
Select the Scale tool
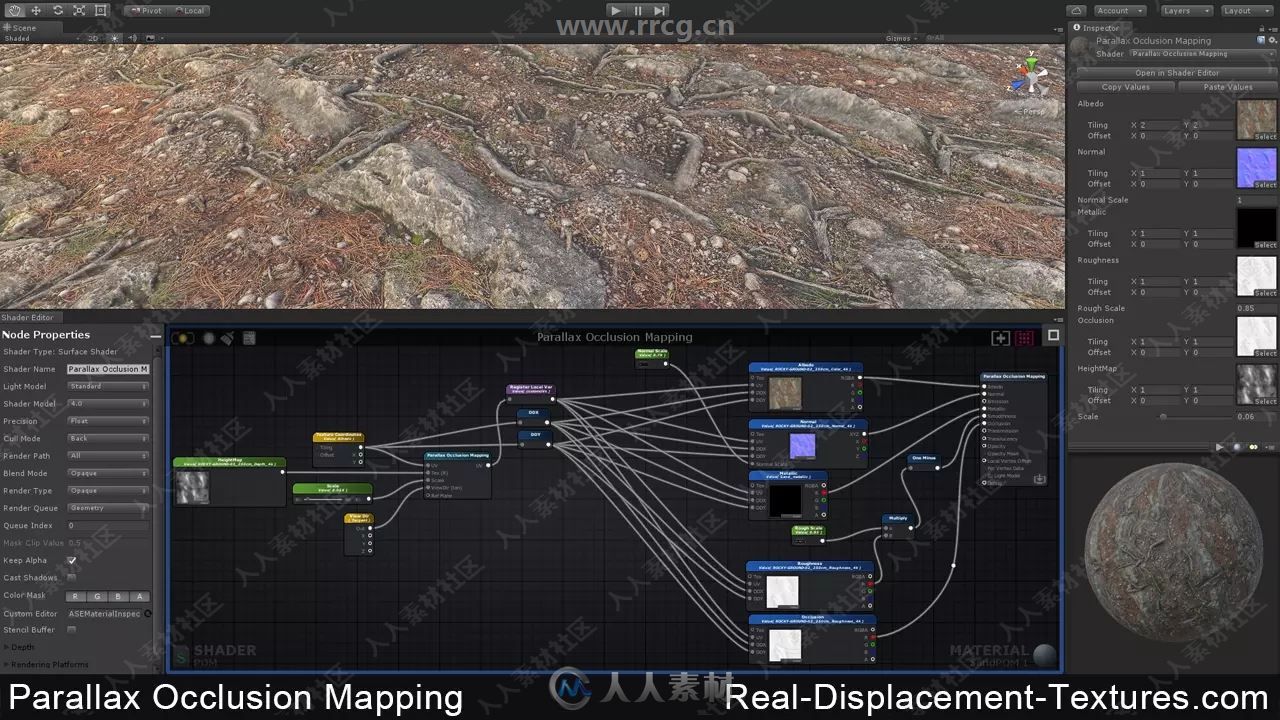tap(78, 10)
